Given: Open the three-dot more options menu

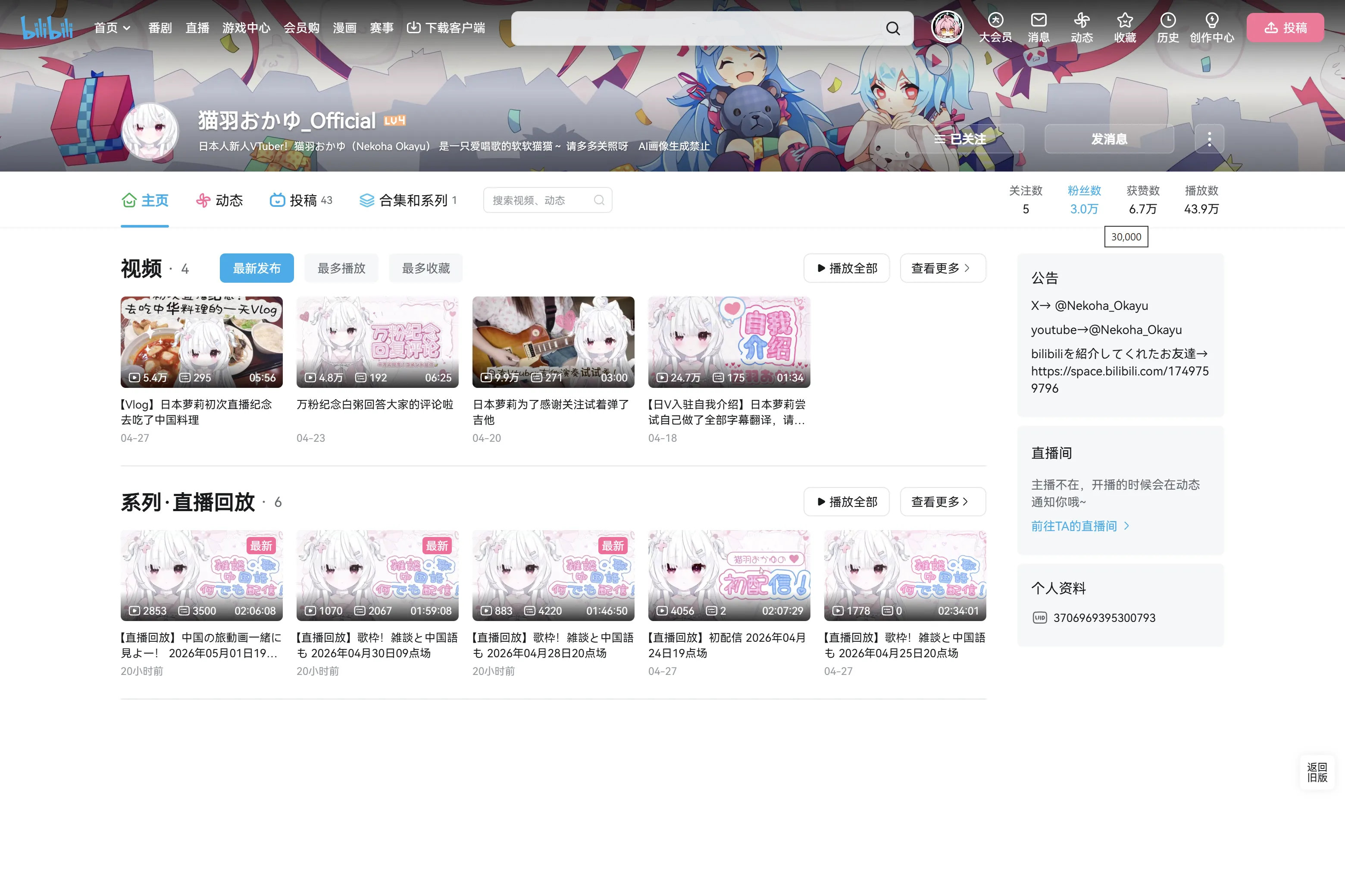Looking at the screenshot, I should (x=1209, y=139).
